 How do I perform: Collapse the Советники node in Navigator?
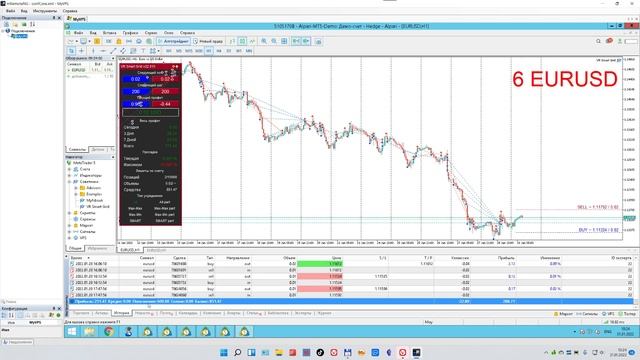[70, 182]
